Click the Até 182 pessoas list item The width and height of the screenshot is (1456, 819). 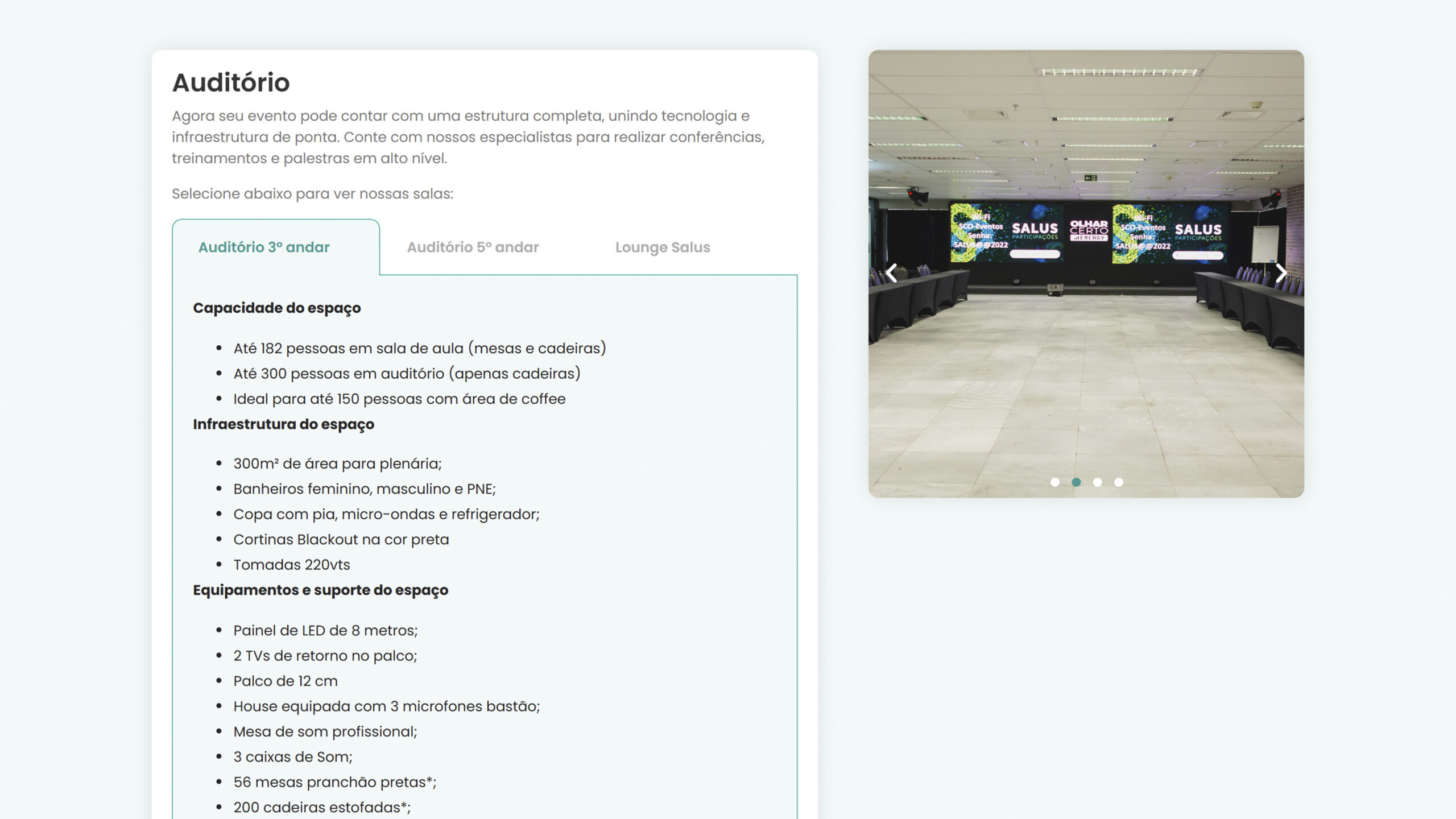pyautogui.click(x=420, y=348)
